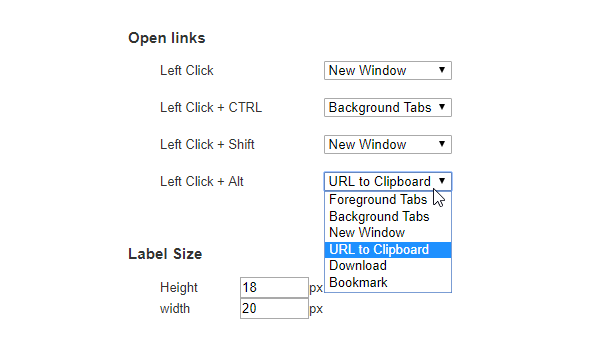This screenshot has width=614, height=360.
Task: Click the Height input field
Action: [x=274, y=288]
